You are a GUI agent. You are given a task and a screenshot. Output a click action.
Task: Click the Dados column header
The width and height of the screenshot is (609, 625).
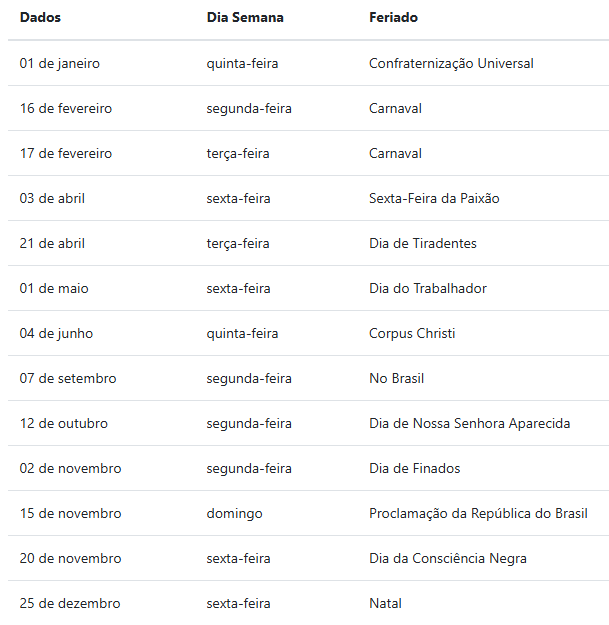[39, 18]
